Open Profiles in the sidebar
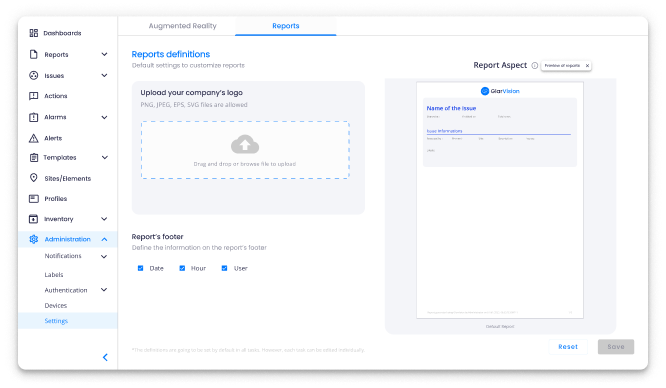666x388 pixels. point(56,198)
